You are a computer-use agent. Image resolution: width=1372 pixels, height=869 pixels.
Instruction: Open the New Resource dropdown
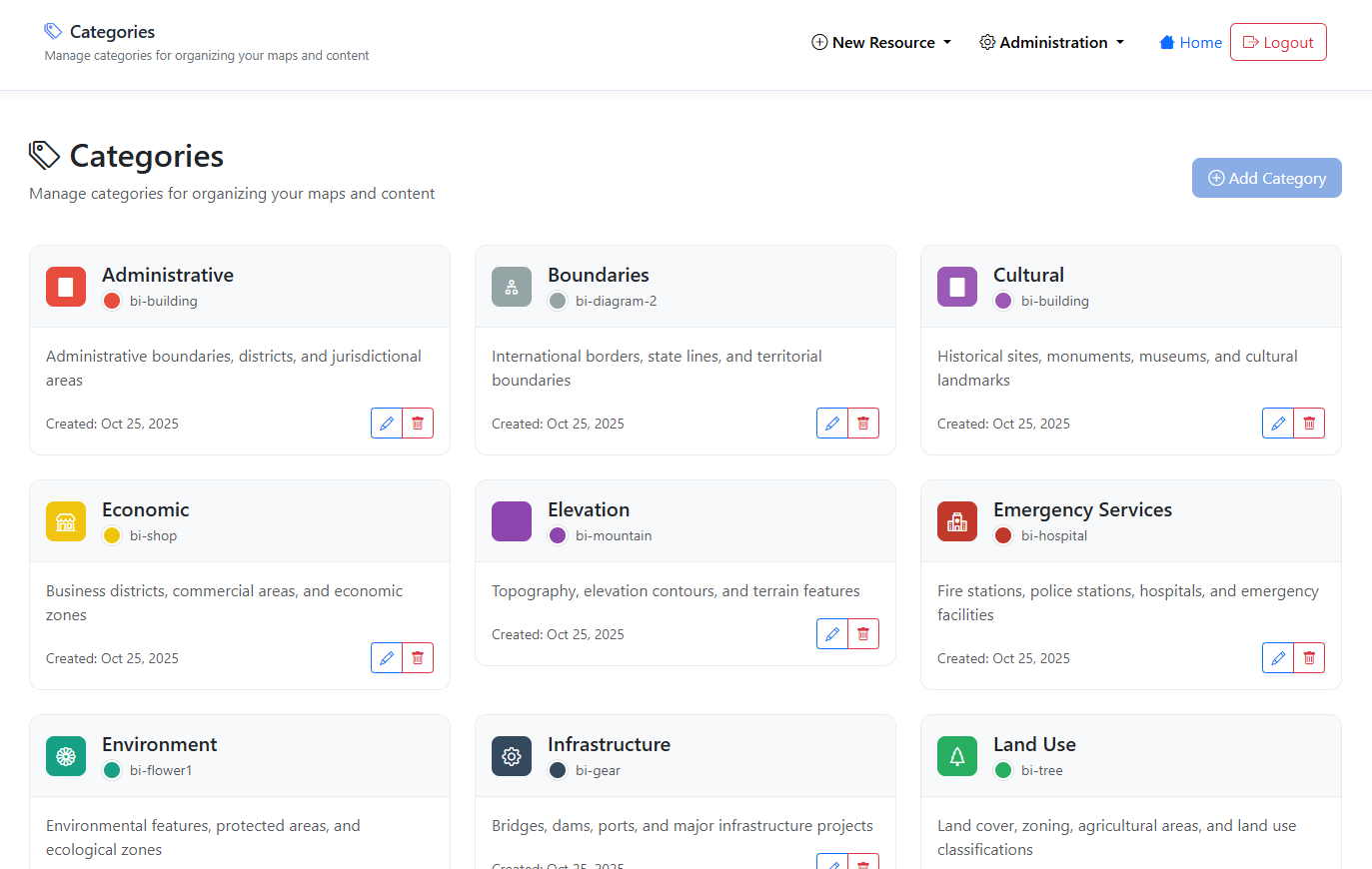881,42
